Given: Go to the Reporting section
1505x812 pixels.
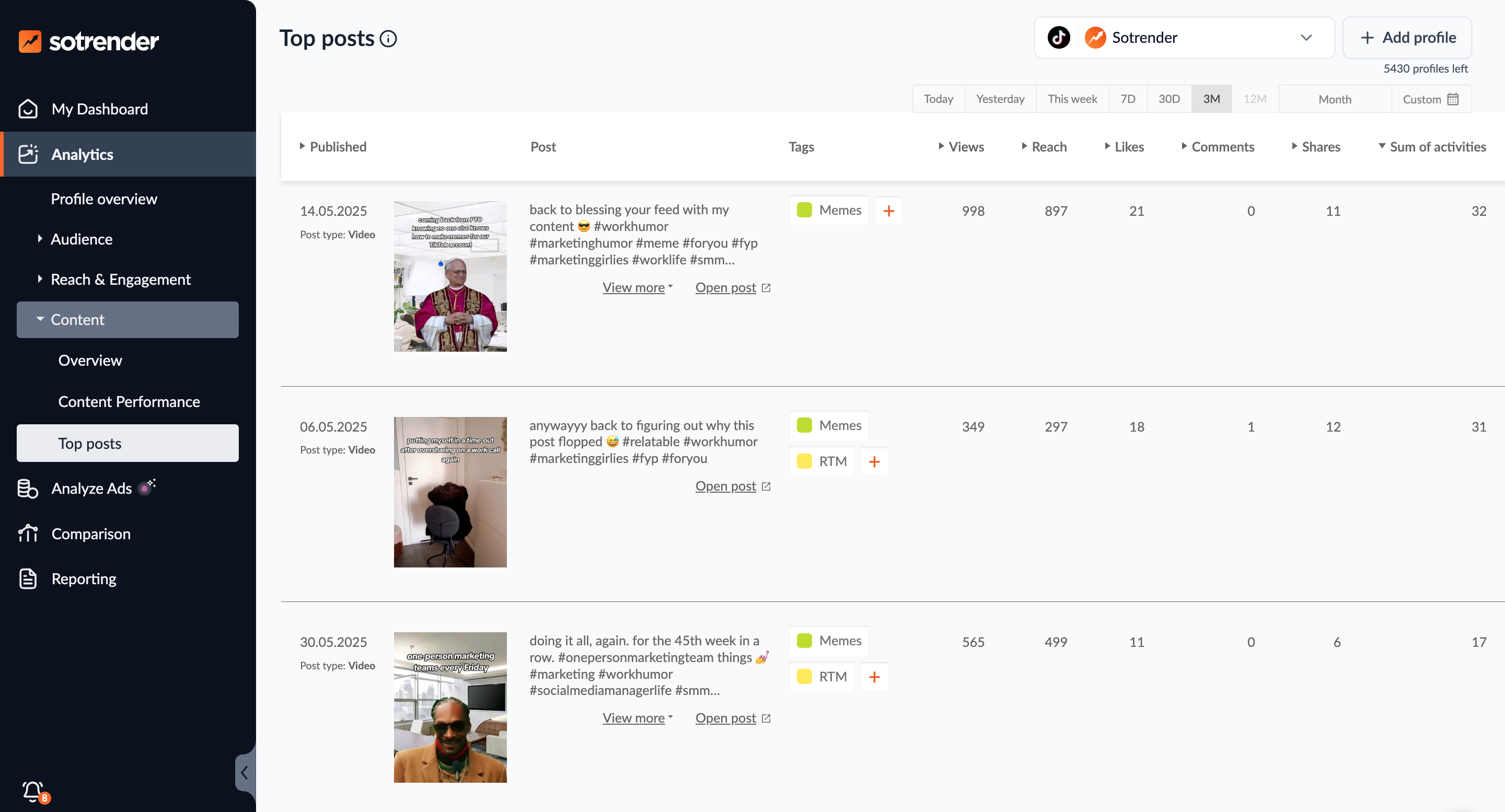Looking at the screenshot, I should click(84, 579).
